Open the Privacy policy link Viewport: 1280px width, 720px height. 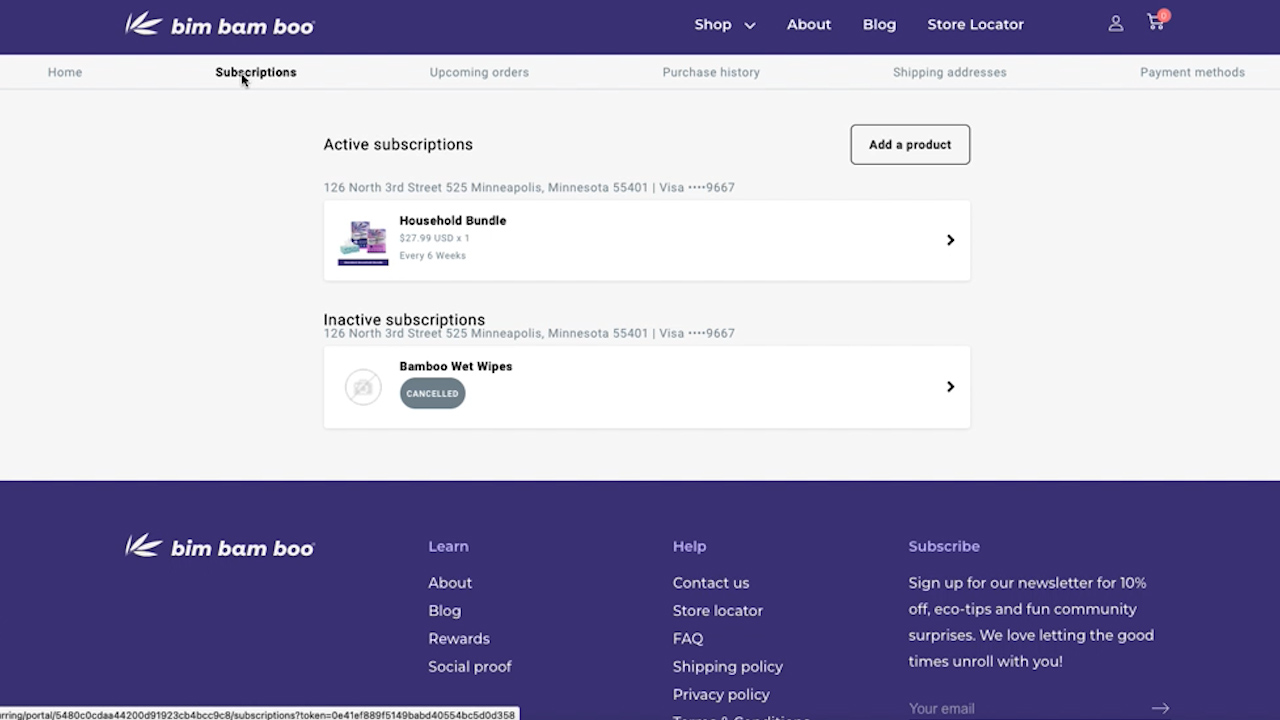coord(721,695)
